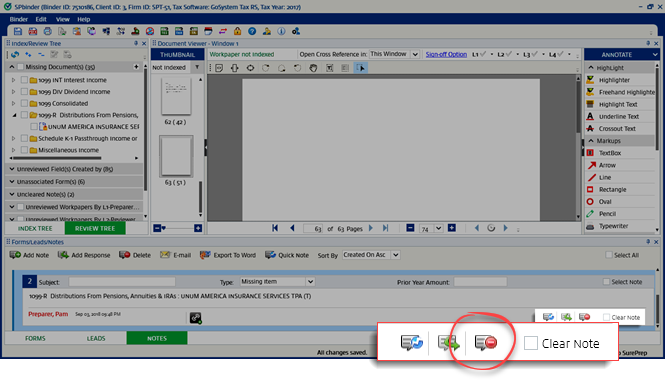Check the 1099 Consolidated checkbox
This screenshot has height=383, width=665.
click(x=24, y=103)
